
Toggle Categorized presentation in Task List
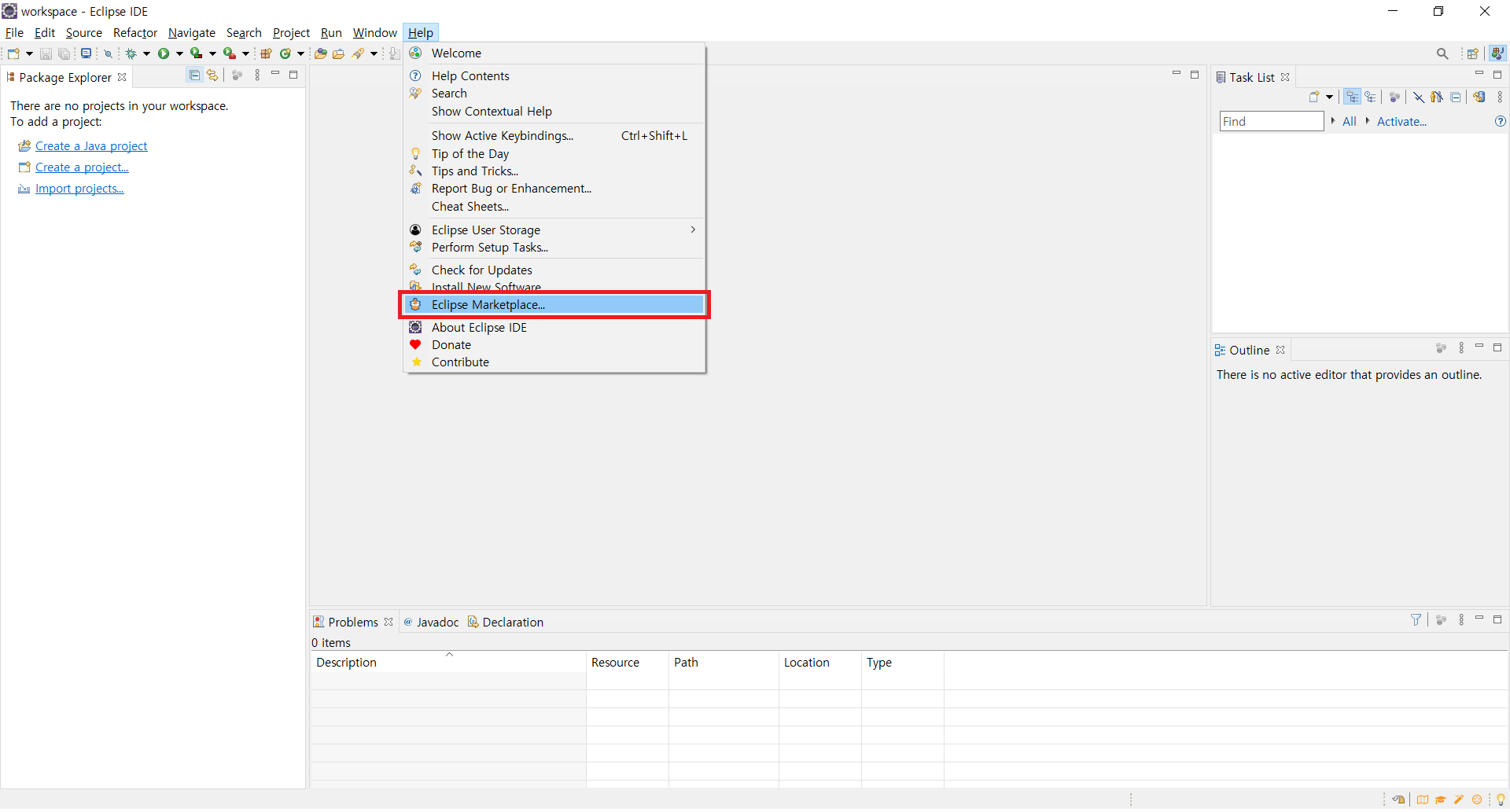(1353, 97)
